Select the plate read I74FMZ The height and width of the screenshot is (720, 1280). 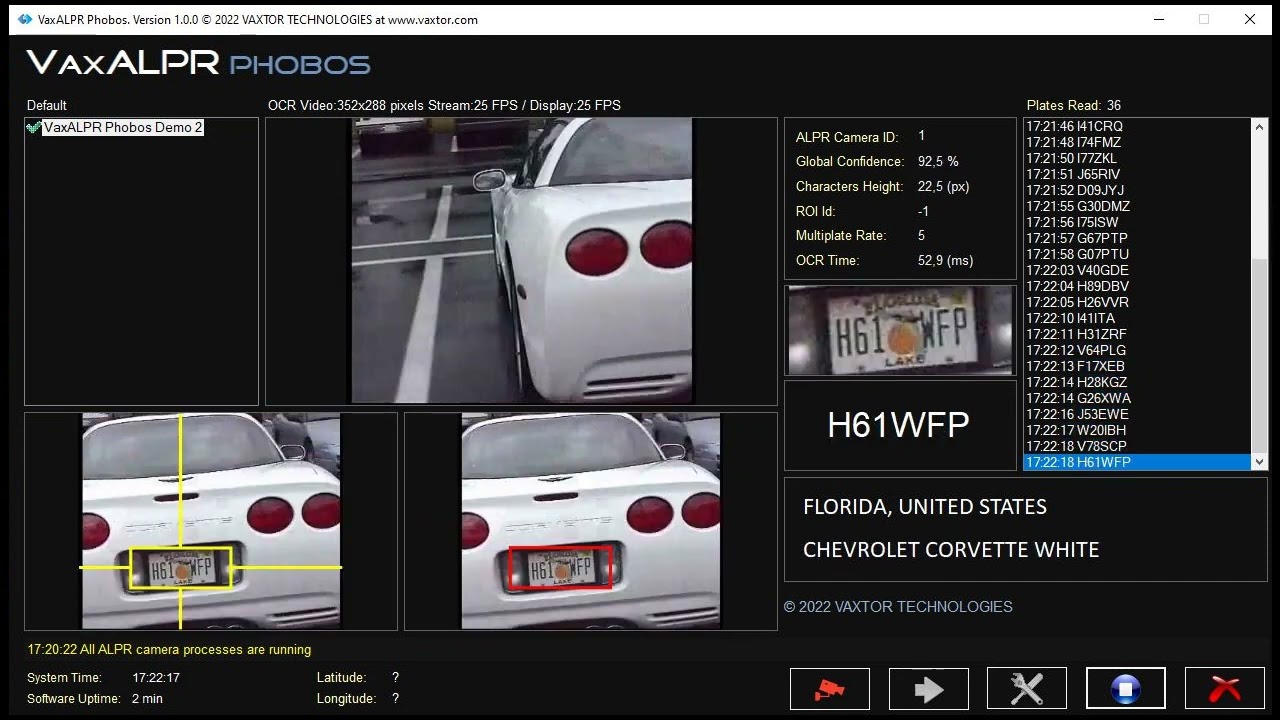click(1137, 142)
